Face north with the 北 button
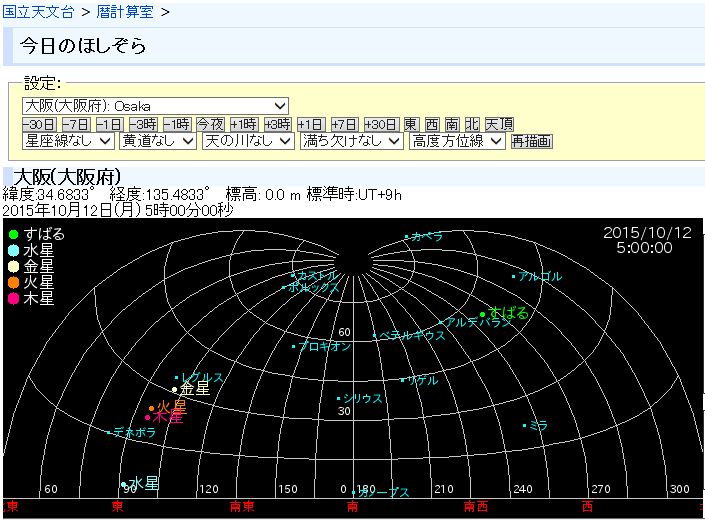Screen dimensions: 705x523 coord(471,124)
